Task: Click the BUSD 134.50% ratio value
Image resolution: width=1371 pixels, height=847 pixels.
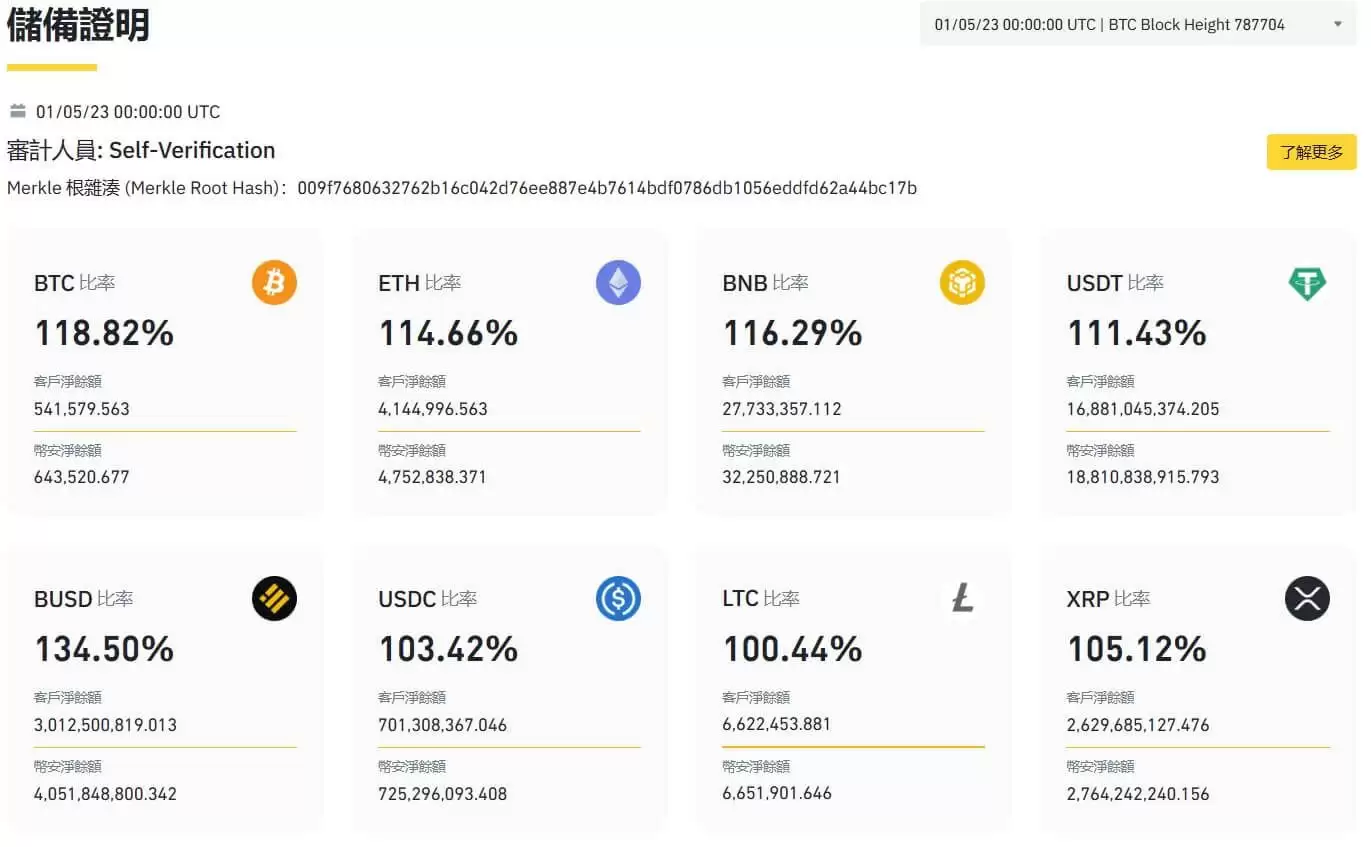Action: coord(104,649)
